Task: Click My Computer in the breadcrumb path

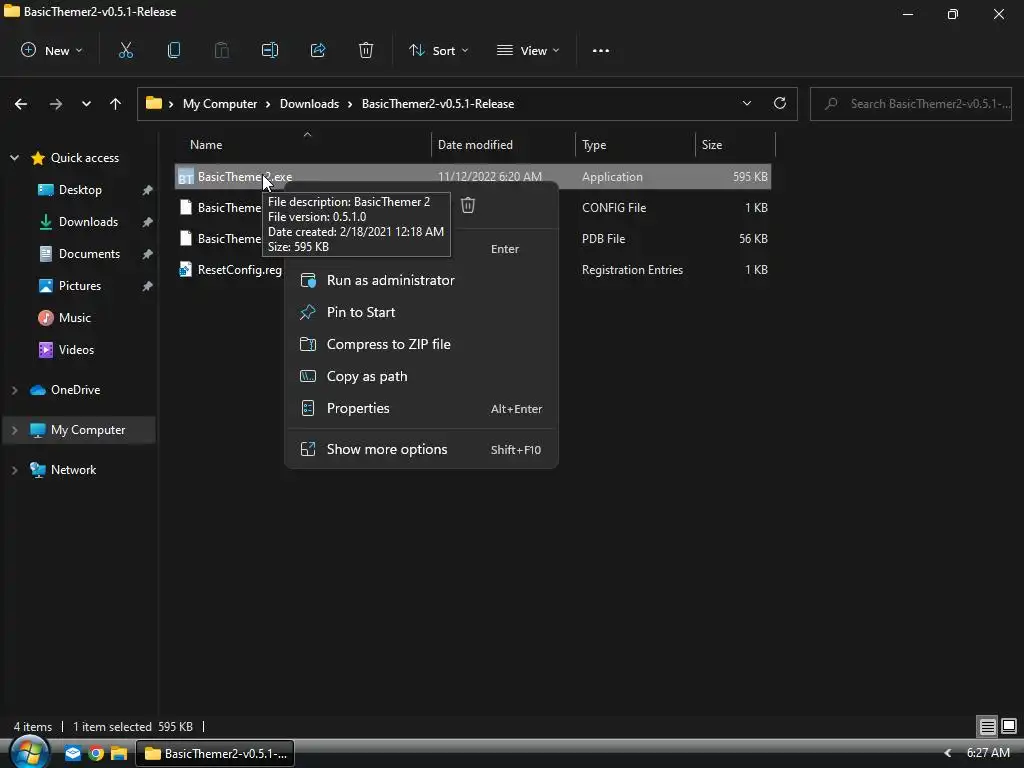Action: click(x=219, y=104)
